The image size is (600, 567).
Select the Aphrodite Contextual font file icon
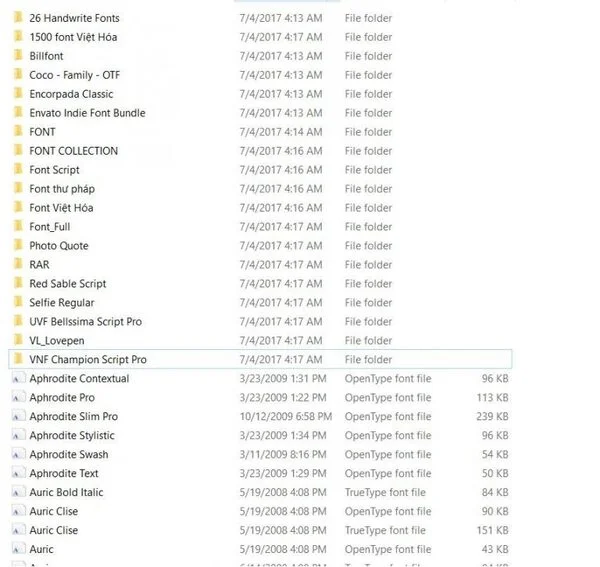18,378
